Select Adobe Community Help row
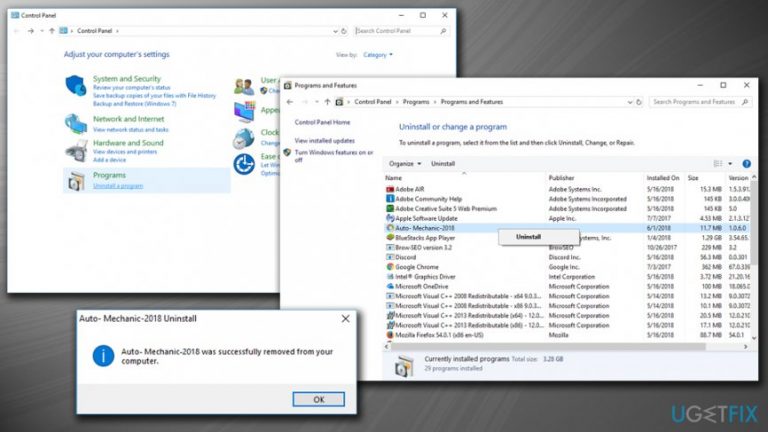The height and width of the screenshot is (432, 768). click(567, 199)
